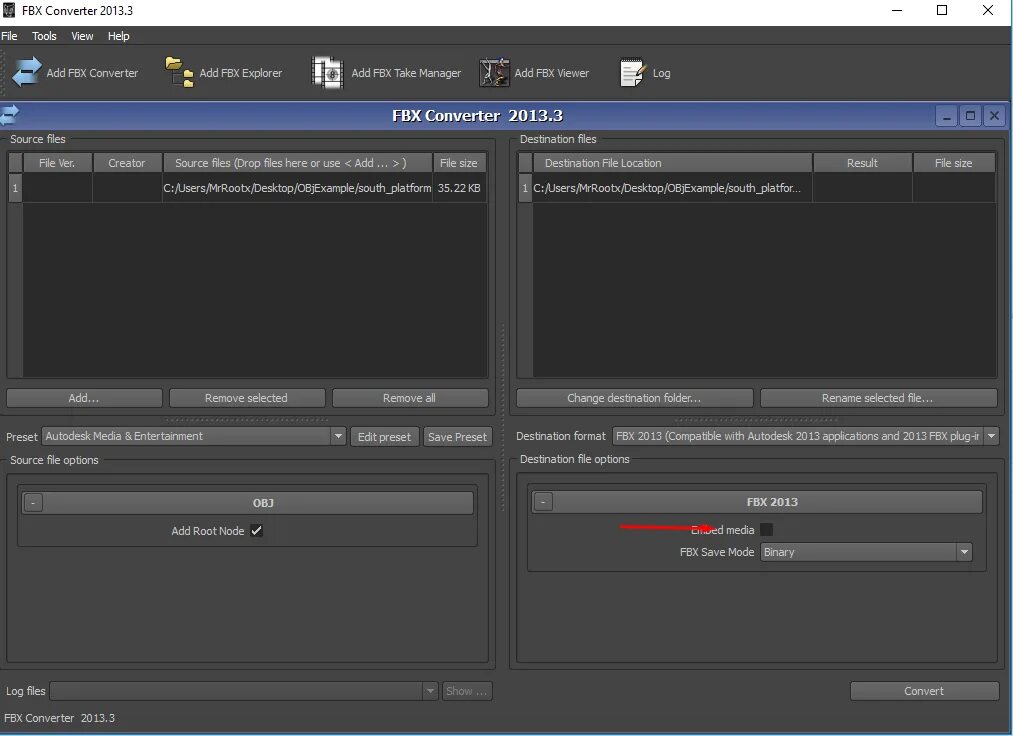Viewport: 1013px width, 736px height.
Task: Click Change destination folder... button
Action: coord(634,398)
